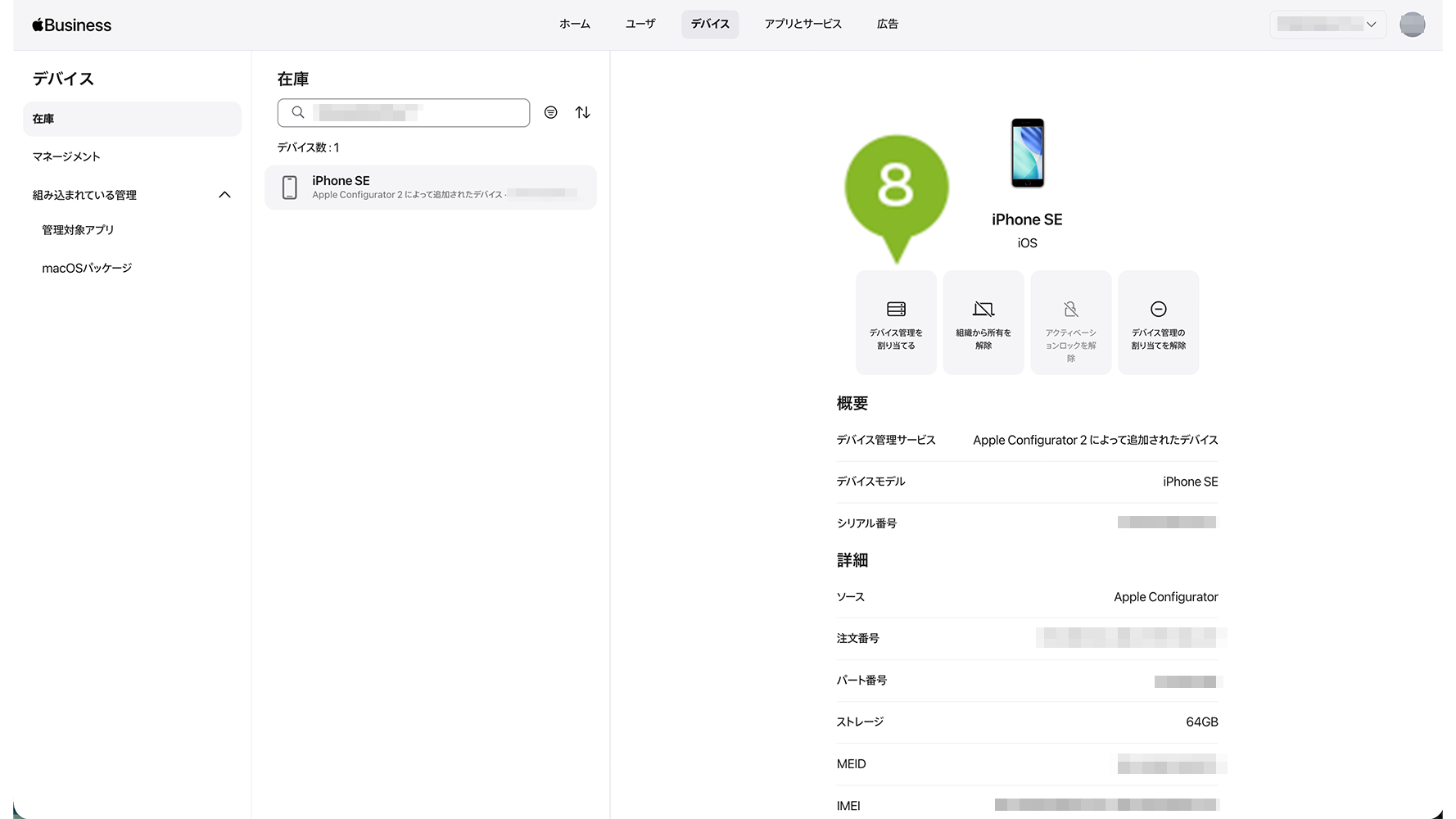1456x819 pixels.
Task: Open 管理対象アプリ in the sidebar
Action: click(78, 230)
